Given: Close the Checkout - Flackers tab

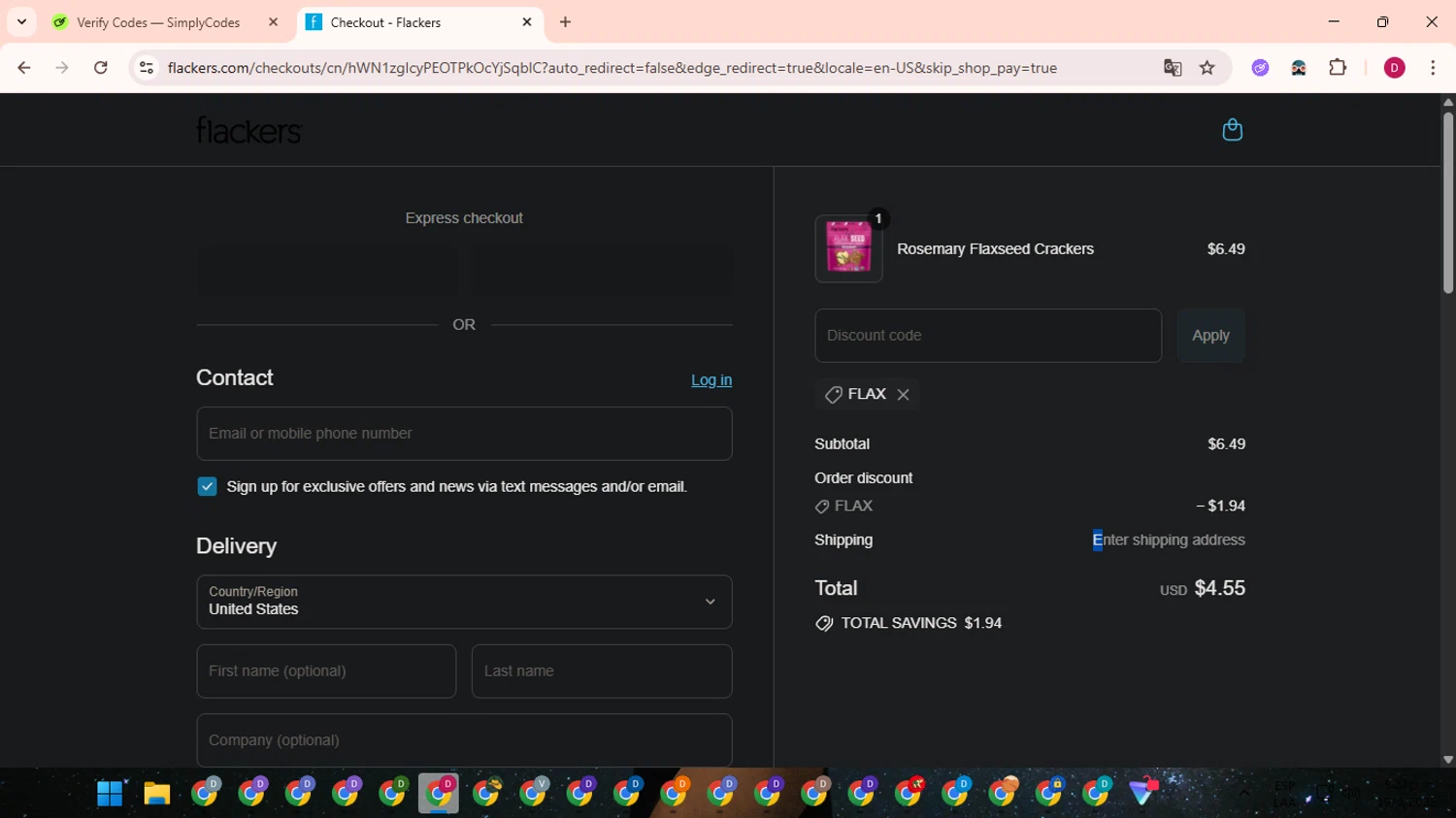Looking at the screenshot, I should tap(527, 22).
